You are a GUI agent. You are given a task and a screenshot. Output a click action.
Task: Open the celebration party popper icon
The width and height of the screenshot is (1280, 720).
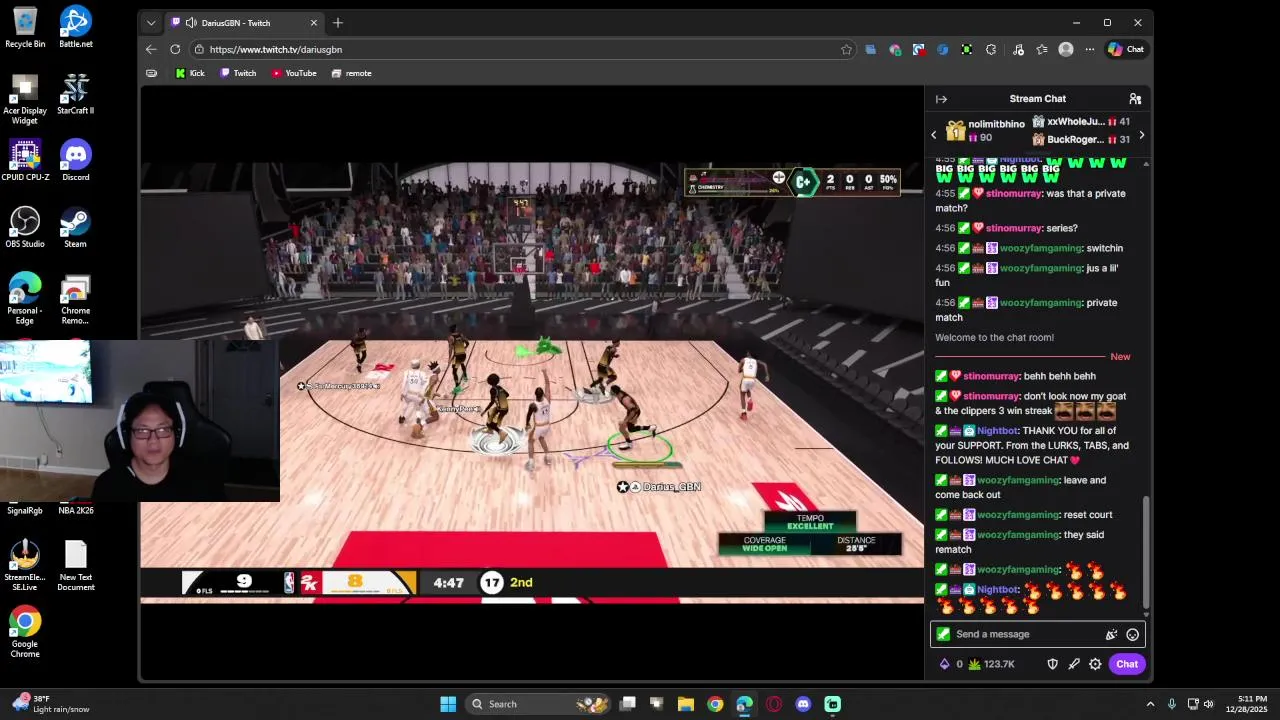coord(1111,634)
